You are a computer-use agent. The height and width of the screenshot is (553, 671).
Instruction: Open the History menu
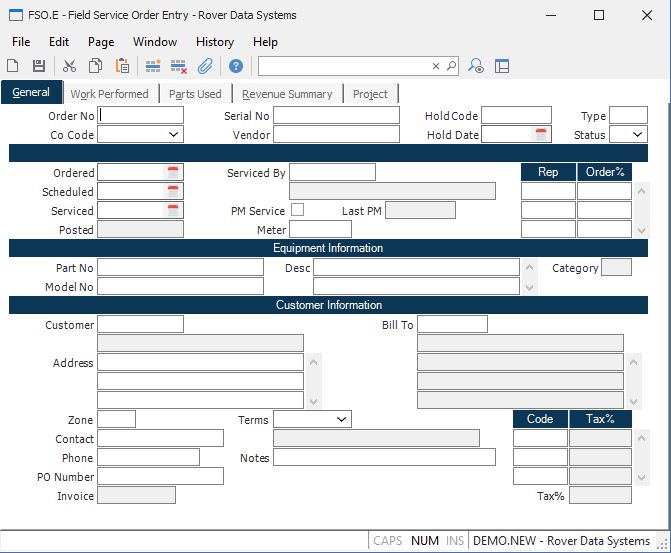pos(214,42)
